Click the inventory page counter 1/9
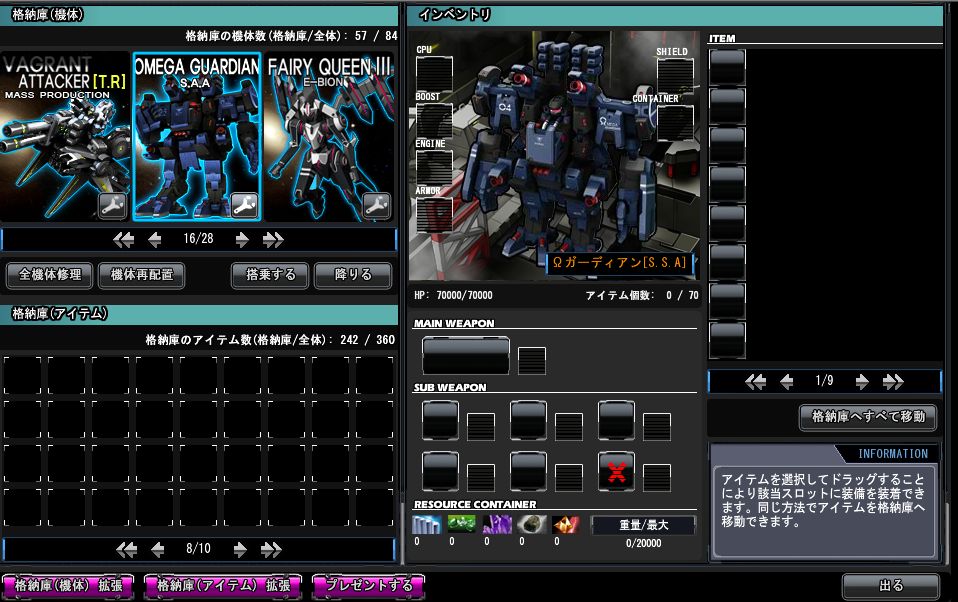Viewport: 958px width, 602px height. click(x=824, y=381)
